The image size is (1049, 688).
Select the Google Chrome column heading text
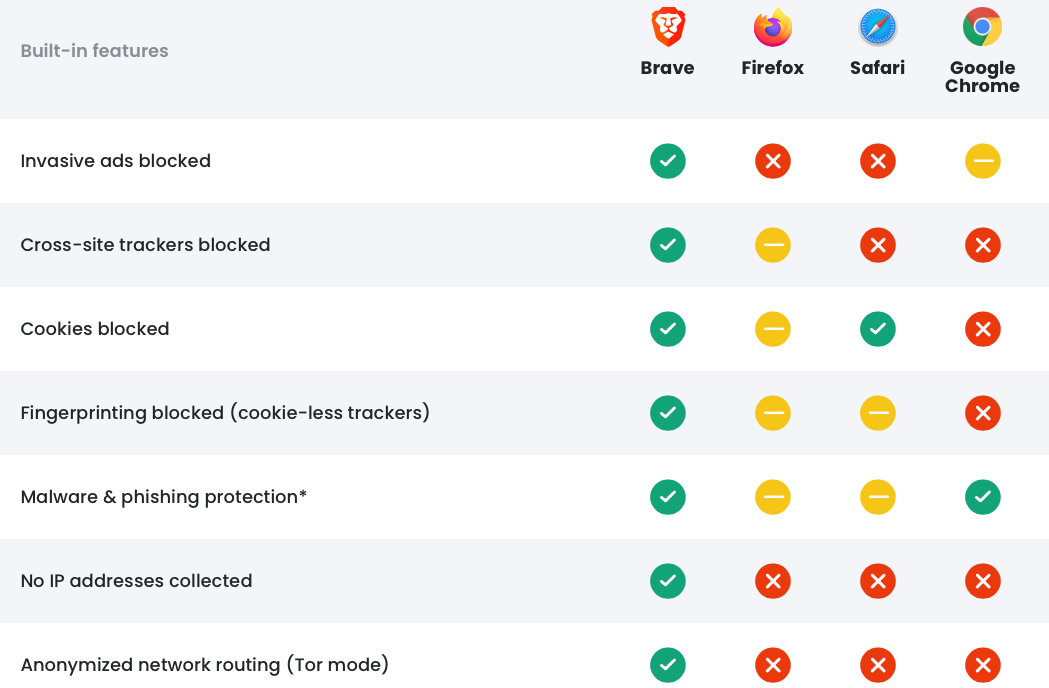(x=982, y=76)
